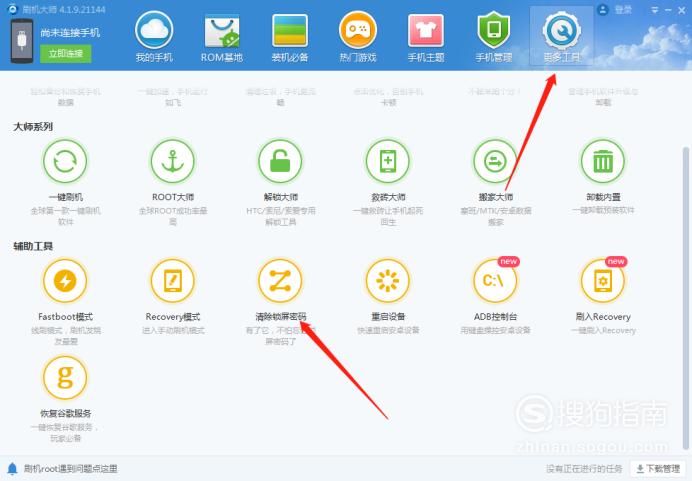Open 手机主题 shirt icon

(x=426, y=30)
